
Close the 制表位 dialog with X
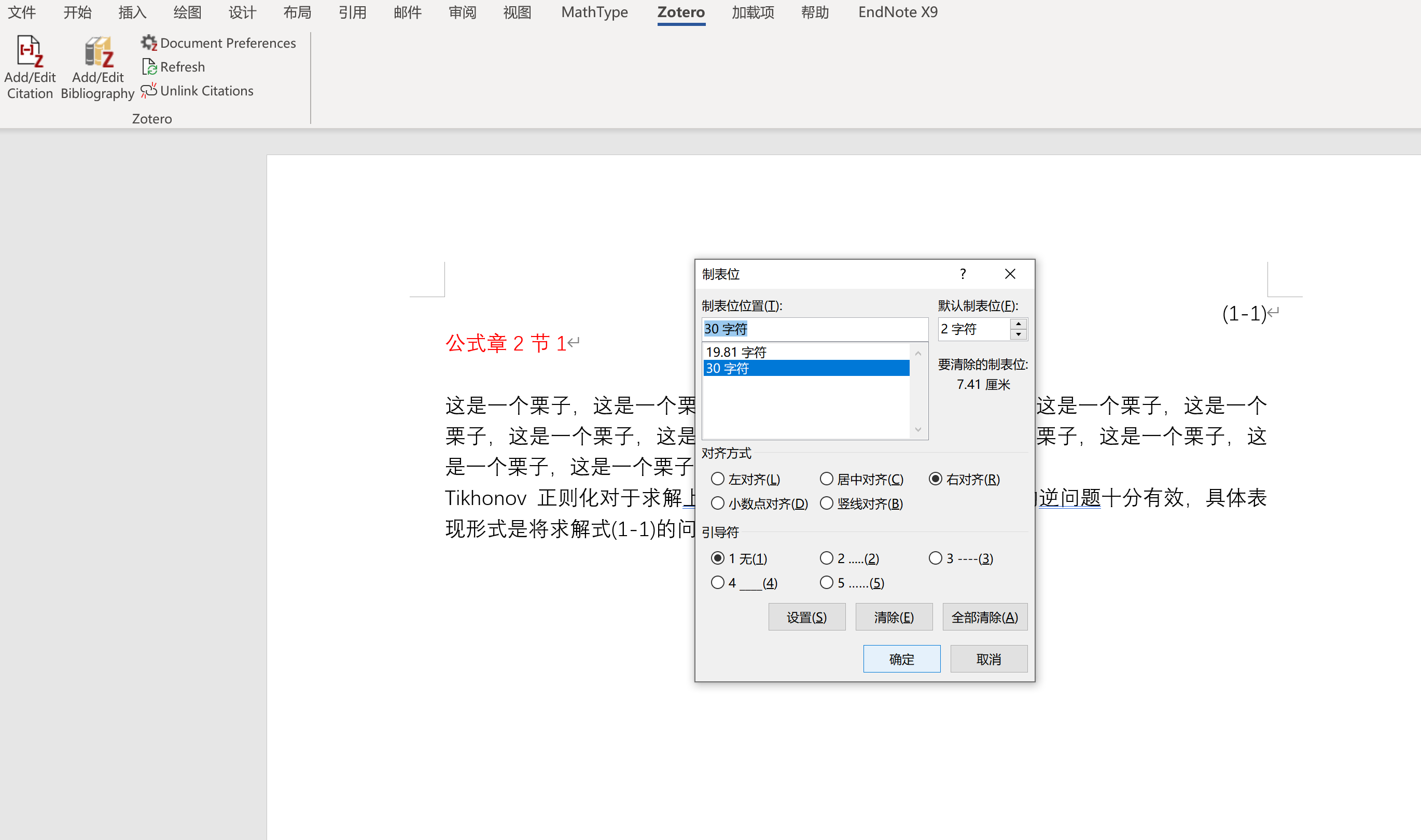pos(1010,274)
